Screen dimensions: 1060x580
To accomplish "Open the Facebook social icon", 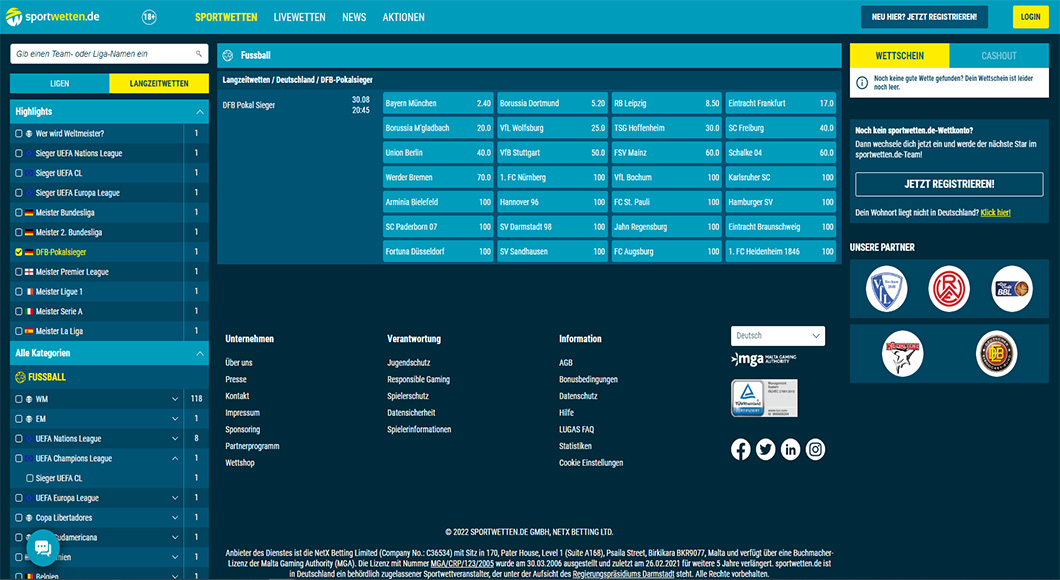I will 740,450.
